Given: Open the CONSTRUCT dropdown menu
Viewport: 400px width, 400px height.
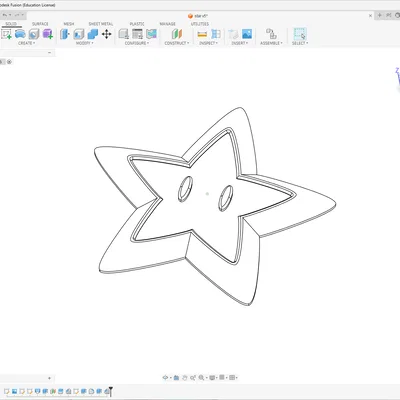Looking at the screenshot, I should [x=177, y=43].
